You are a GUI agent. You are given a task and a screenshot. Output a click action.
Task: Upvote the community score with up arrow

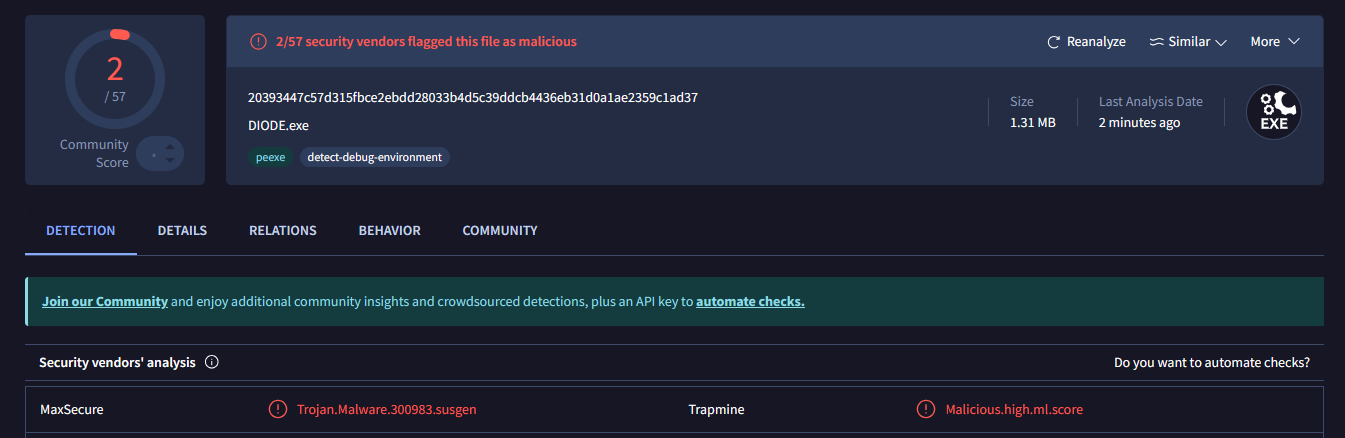(170, 148)
